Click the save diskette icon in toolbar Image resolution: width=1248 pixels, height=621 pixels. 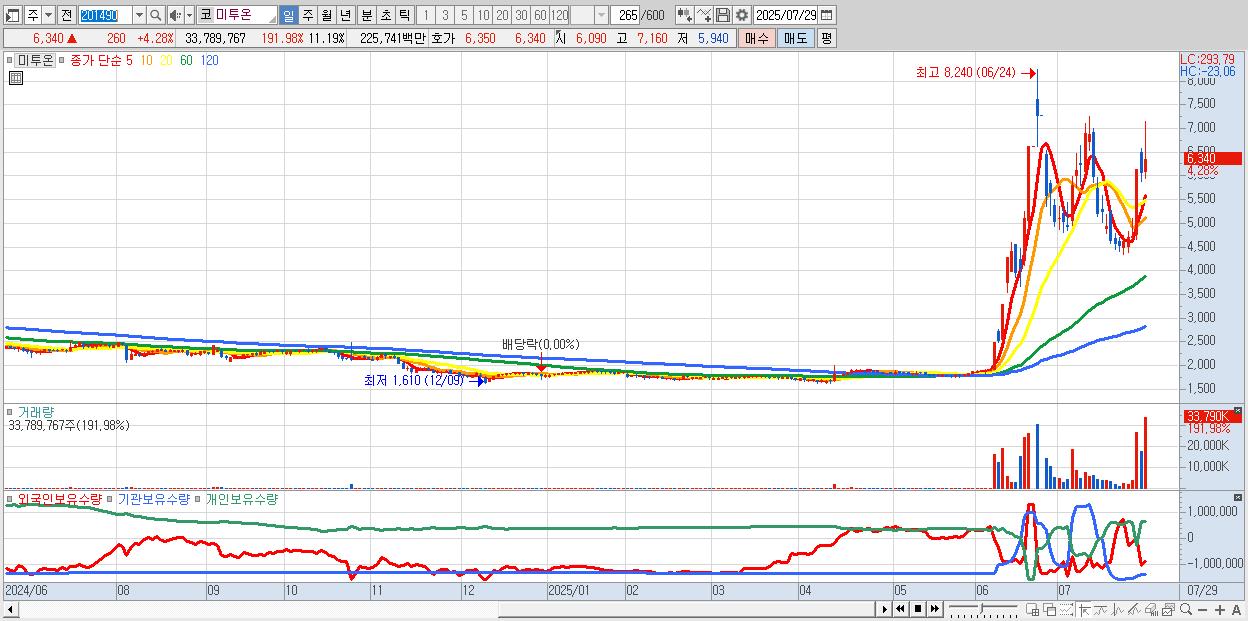[722, 15]
